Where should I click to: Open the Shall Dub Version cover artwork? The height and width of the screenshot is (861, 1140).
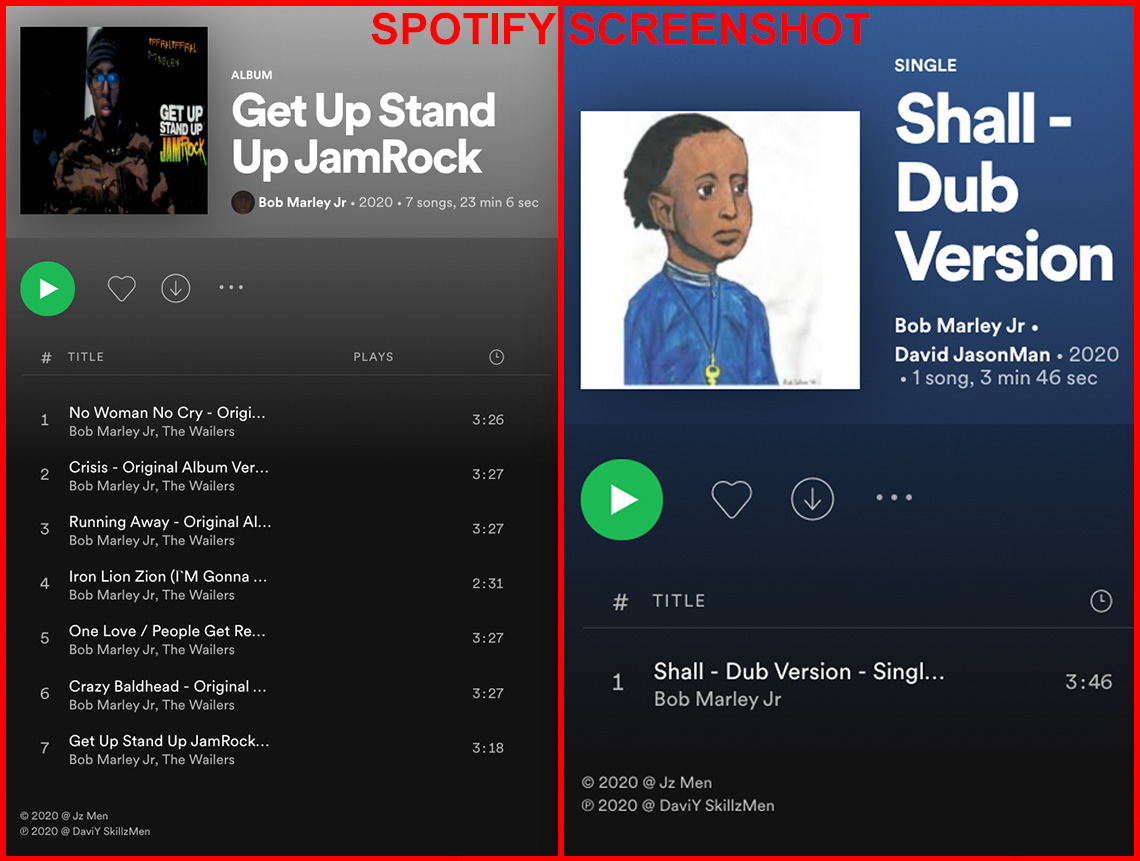[720, 250]
